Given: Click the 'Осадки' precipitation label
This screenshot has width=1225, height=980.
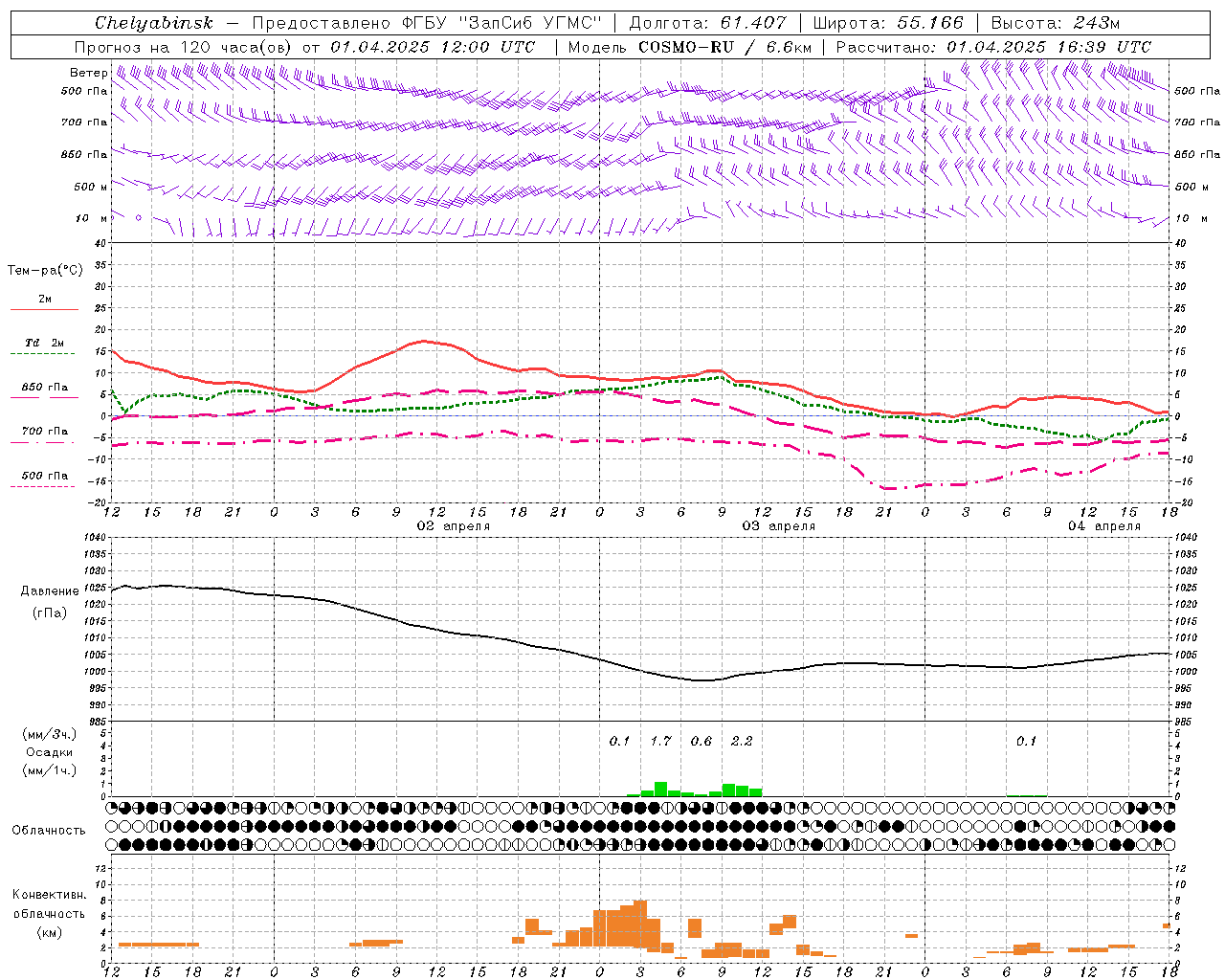Looking at the screenshot, I should 50,752.
